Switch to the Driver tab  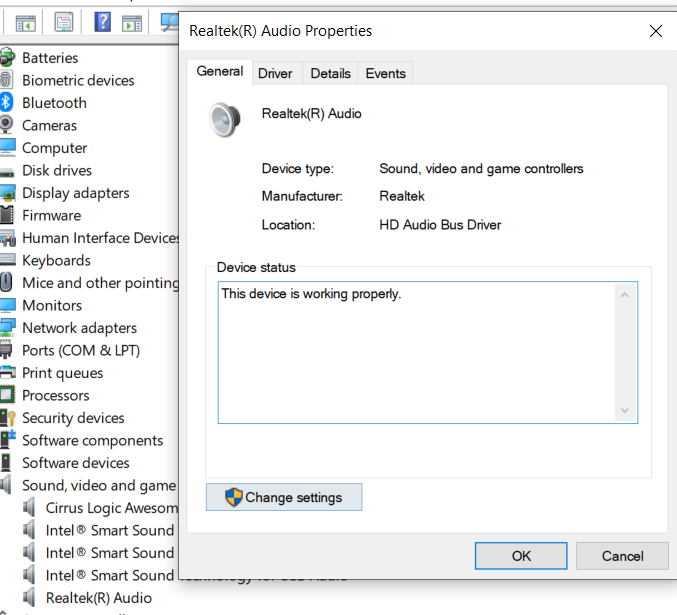[275, 73]
